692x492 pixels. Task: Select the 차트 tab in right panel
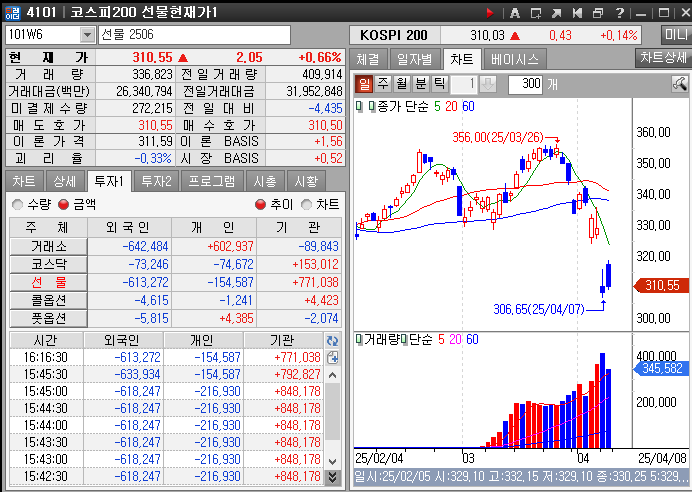click(x=462, y=59)
